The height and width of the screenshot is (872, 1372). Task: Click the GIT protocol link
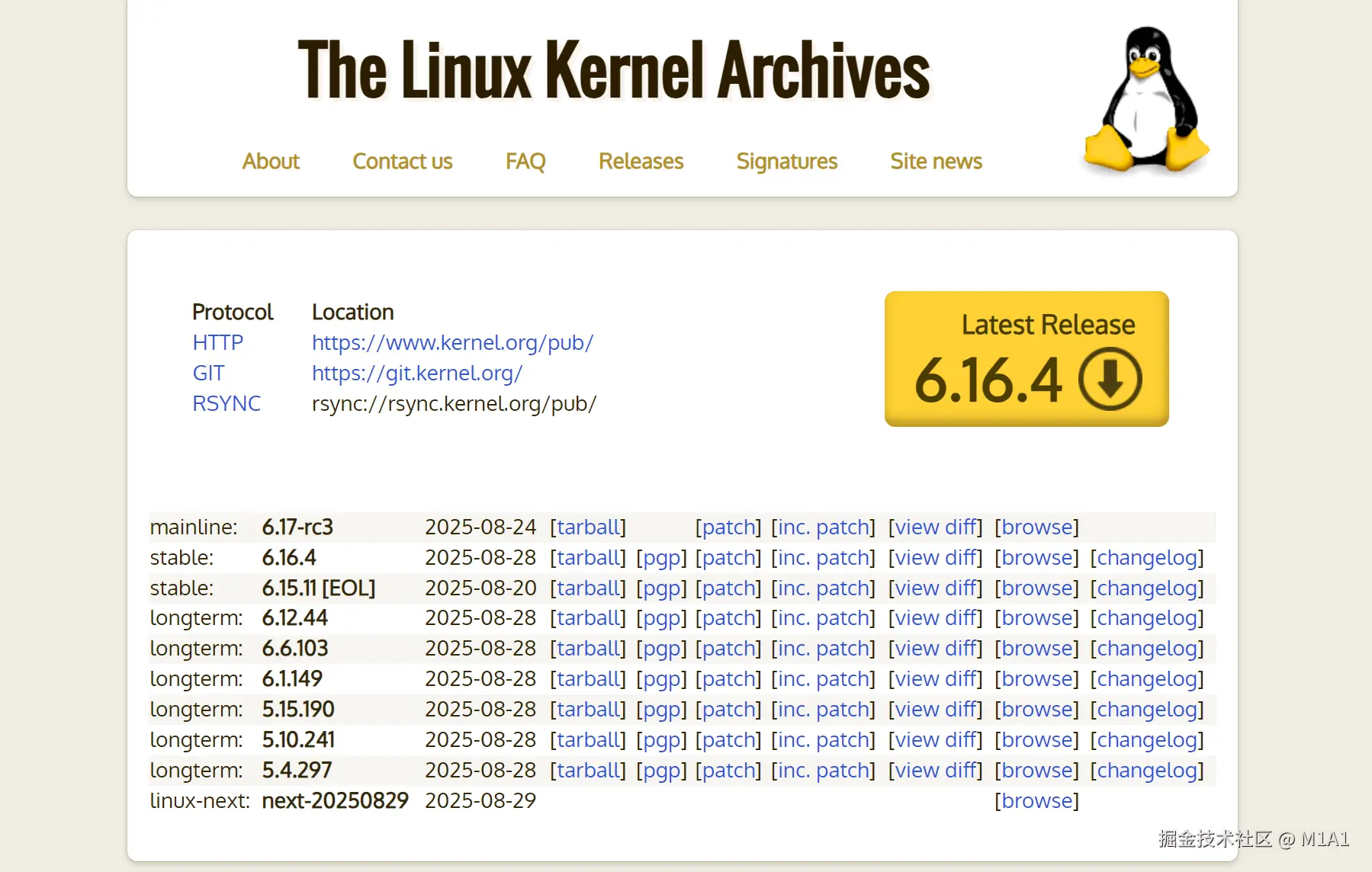208,373
